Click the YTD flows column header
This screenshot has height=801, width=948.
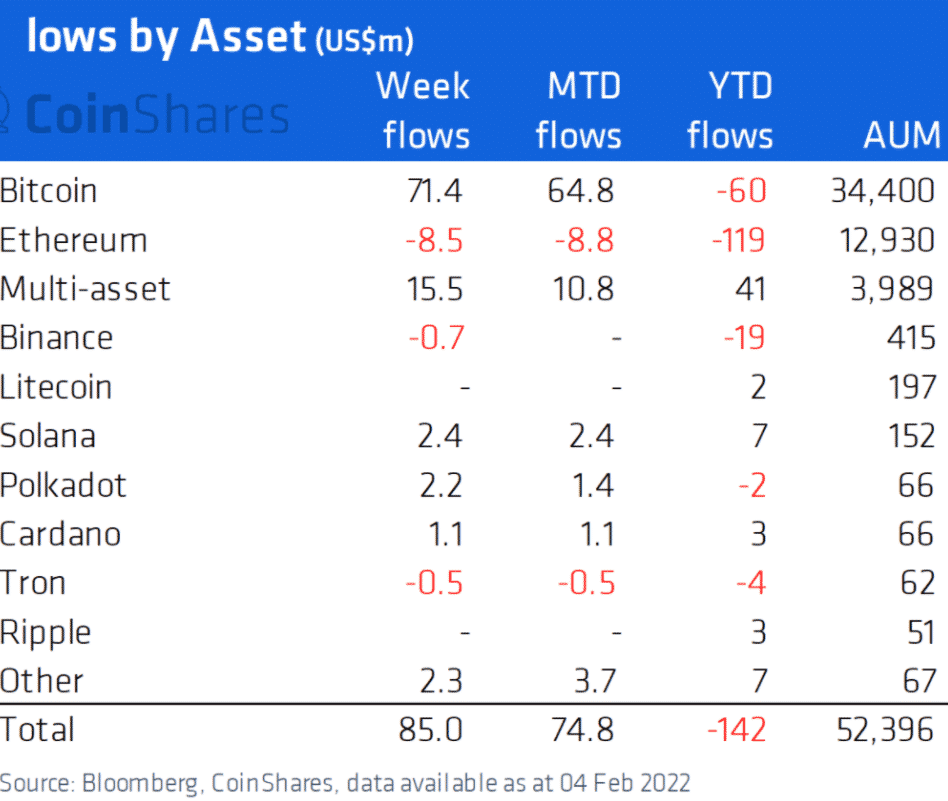click(x=730, y=110)
